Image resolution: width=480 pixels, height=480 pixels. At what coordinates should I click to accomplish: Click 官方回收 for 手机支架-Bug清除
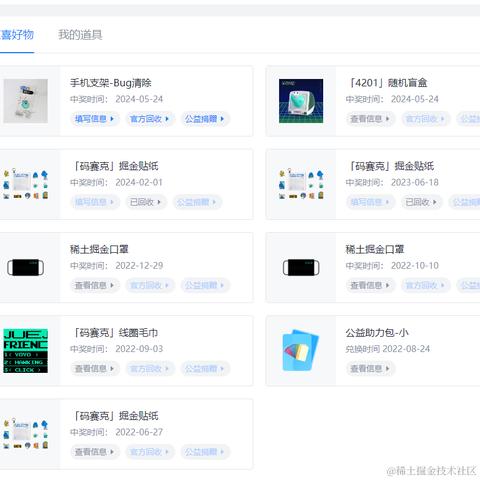(150, 119)
